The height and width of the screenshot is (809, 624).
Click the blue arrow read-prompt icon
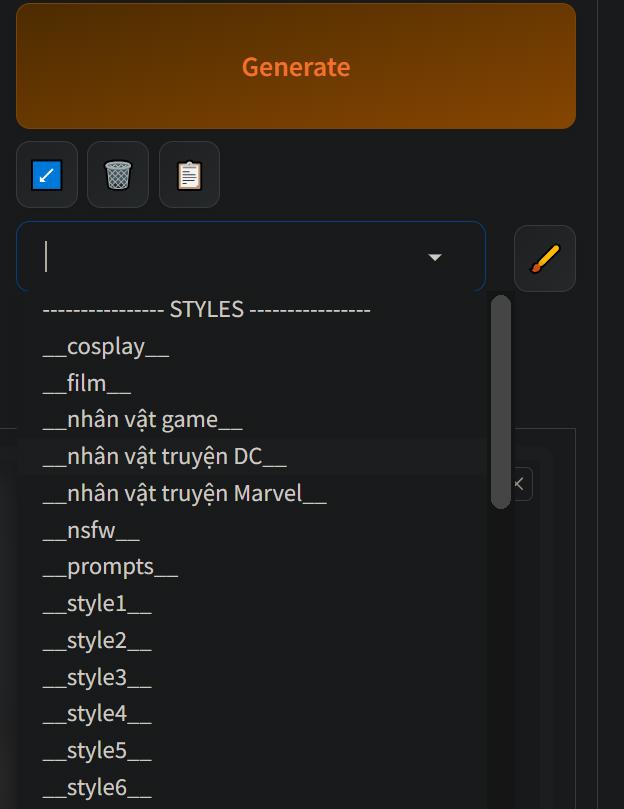click(47, 175)
